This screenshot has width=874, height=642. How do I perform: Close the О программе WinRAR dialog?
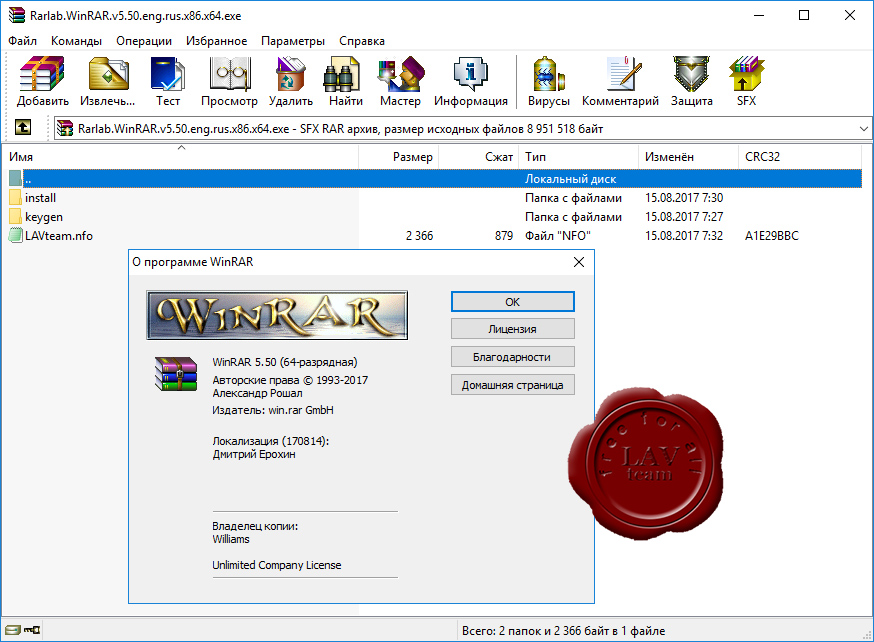click(579, 262)
